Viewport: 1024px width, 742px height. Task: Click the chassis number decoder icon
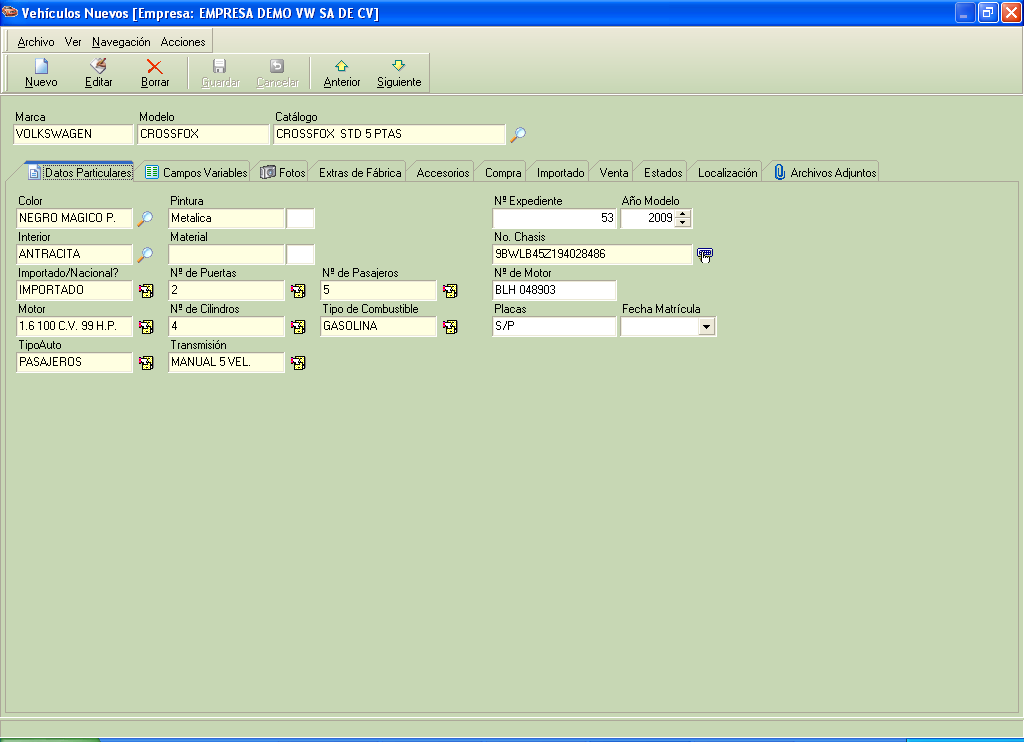click(x=705, y=255)
